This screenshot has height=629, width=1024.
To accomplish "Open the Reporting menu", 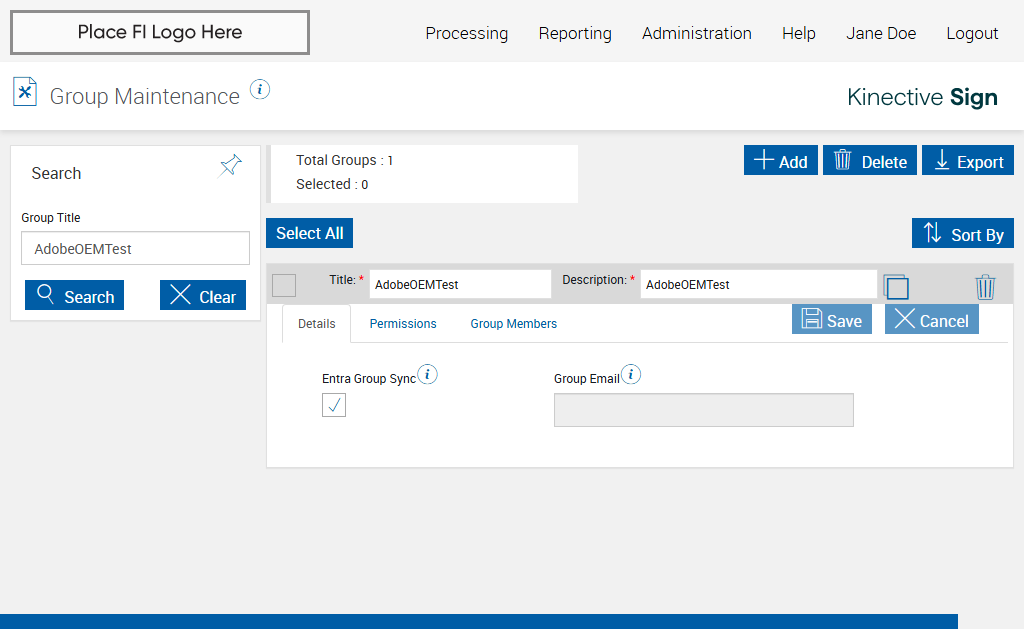I will (575, 33).
